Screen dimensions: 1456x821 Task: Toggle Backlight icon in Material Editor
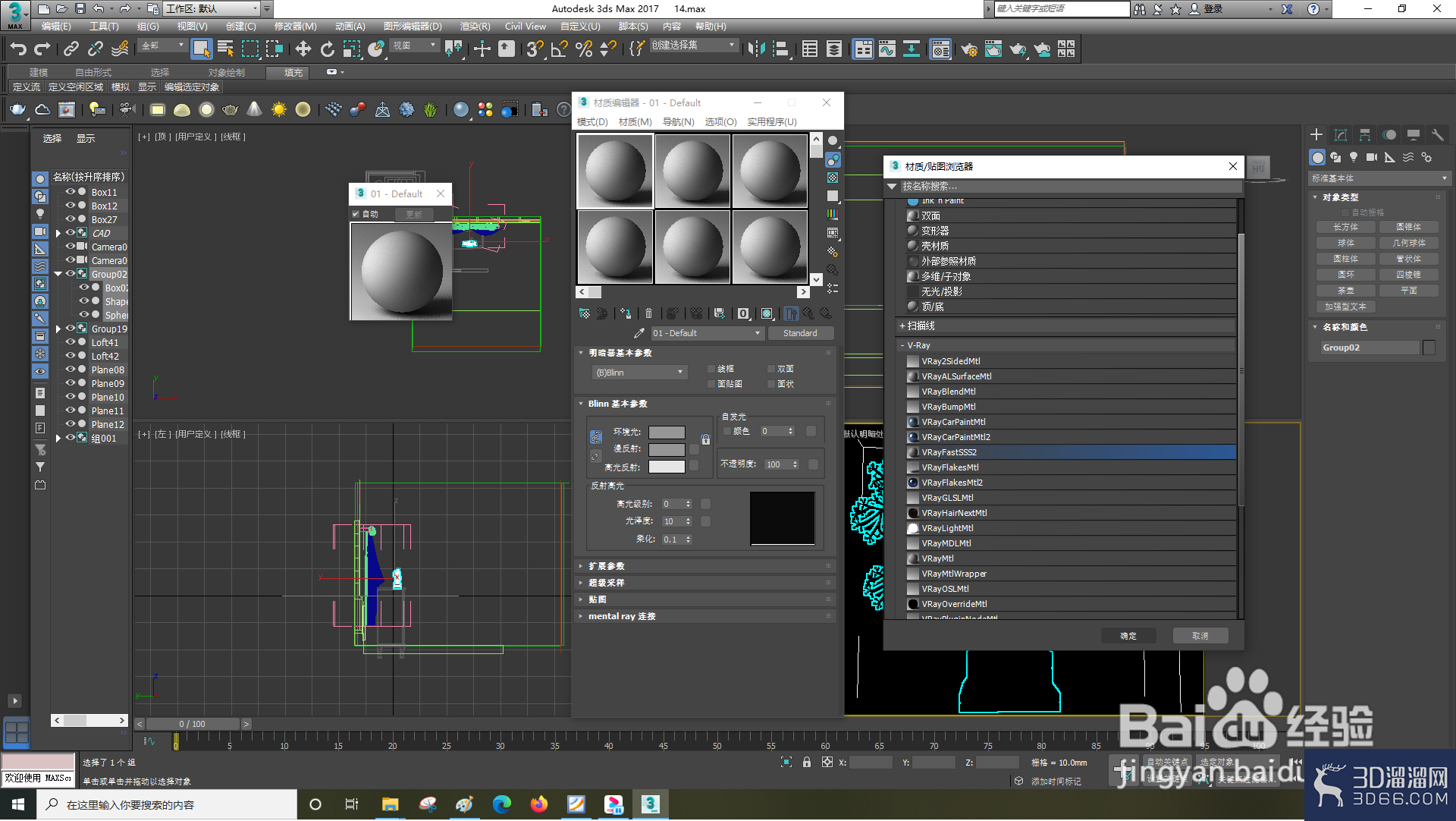(833, 159)
